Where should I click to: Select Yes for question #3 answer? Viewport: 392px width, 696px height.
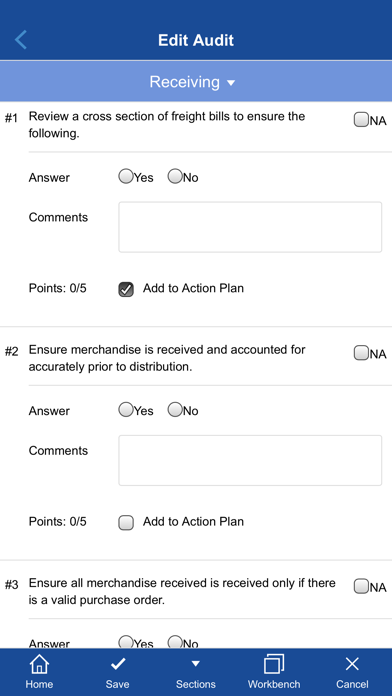[126, 642]
